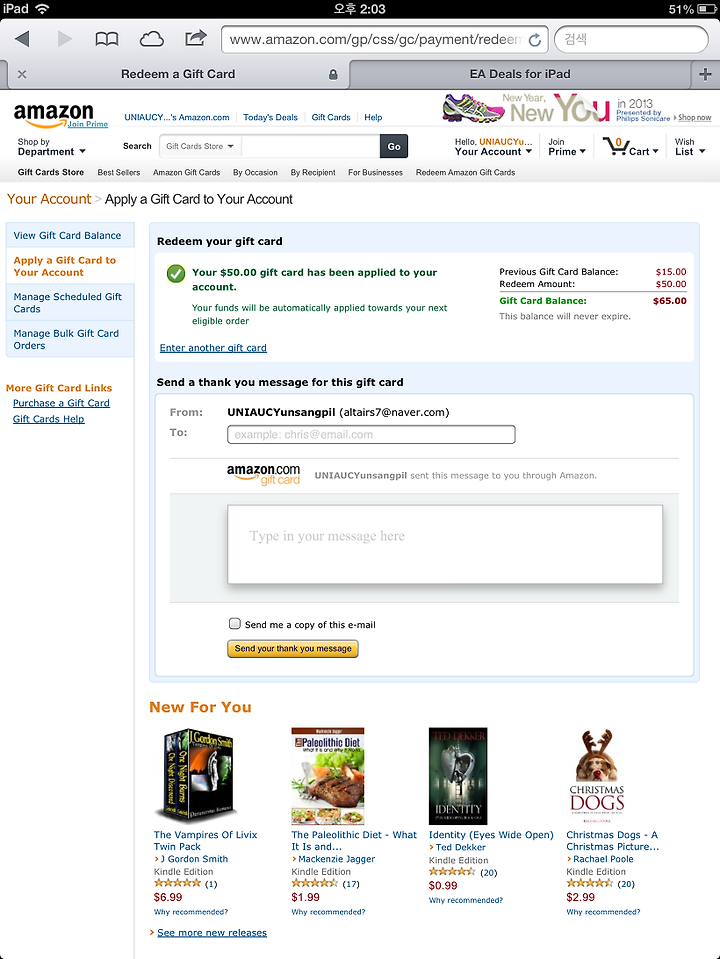720x959 pixels.
Task: Expand the Shop by Department menu
Action: tap(51, 147)
